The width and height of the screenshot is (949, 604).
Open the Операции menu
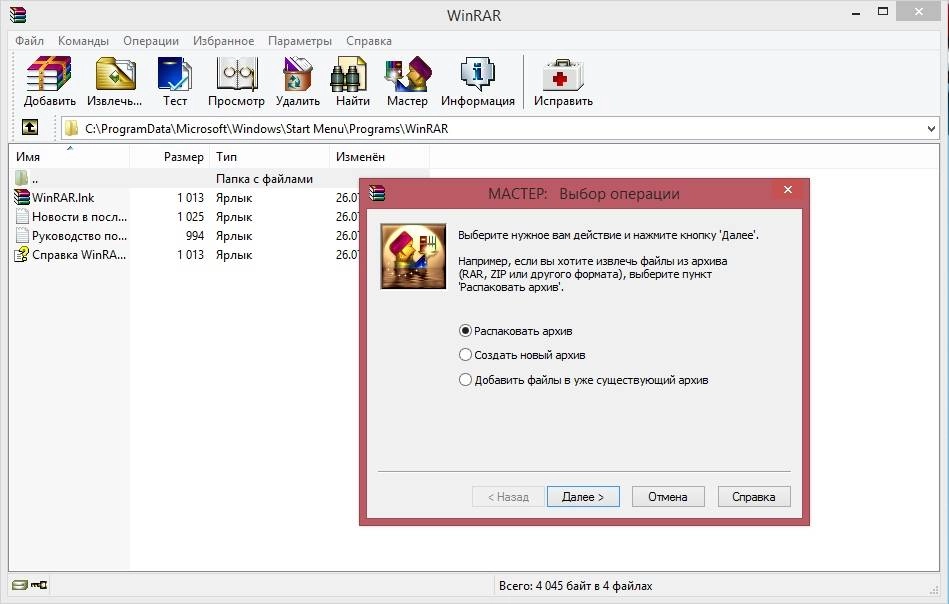[x=151, y=41]
